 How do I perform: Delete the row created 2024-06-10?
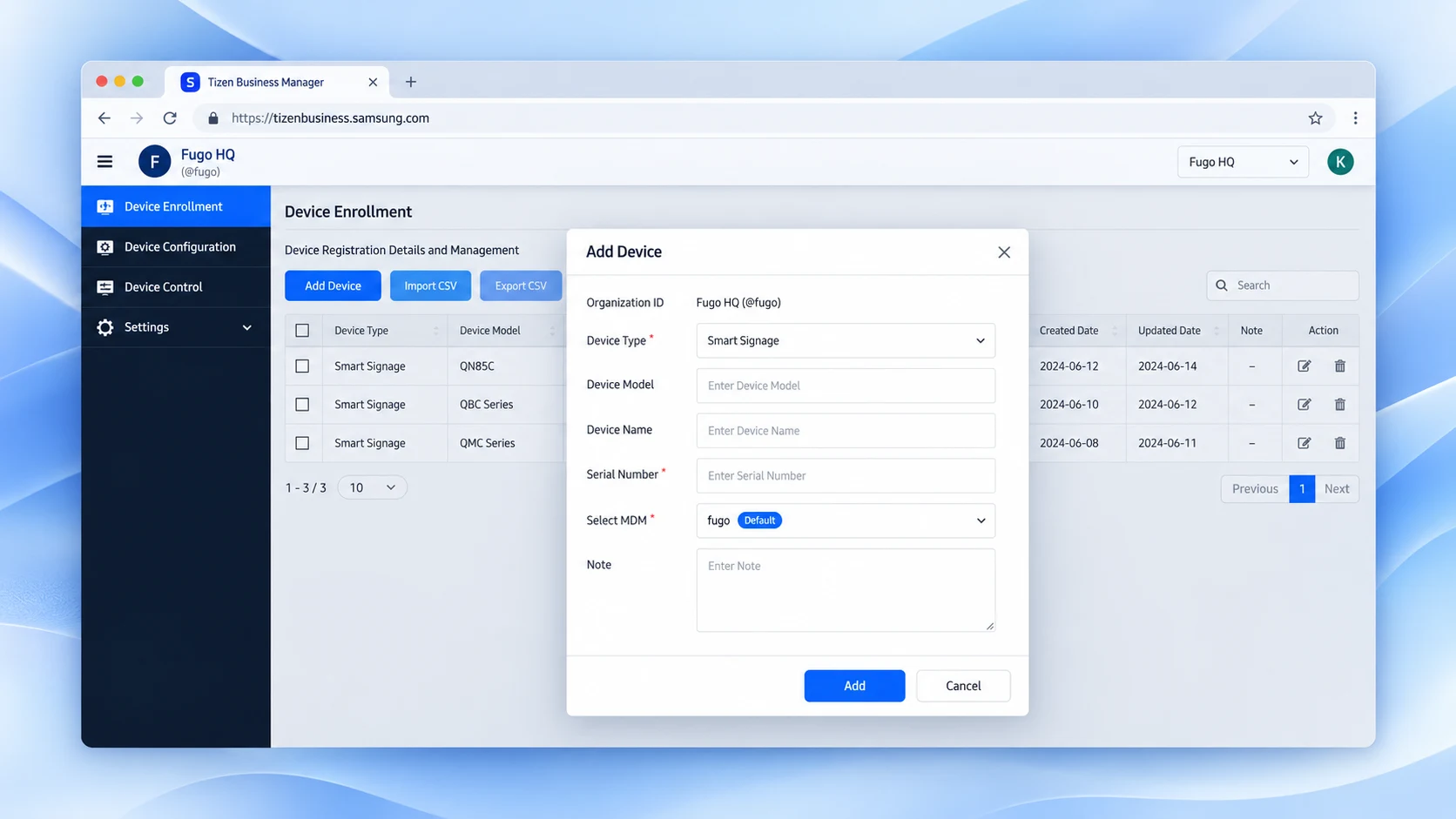[1340, 405]
